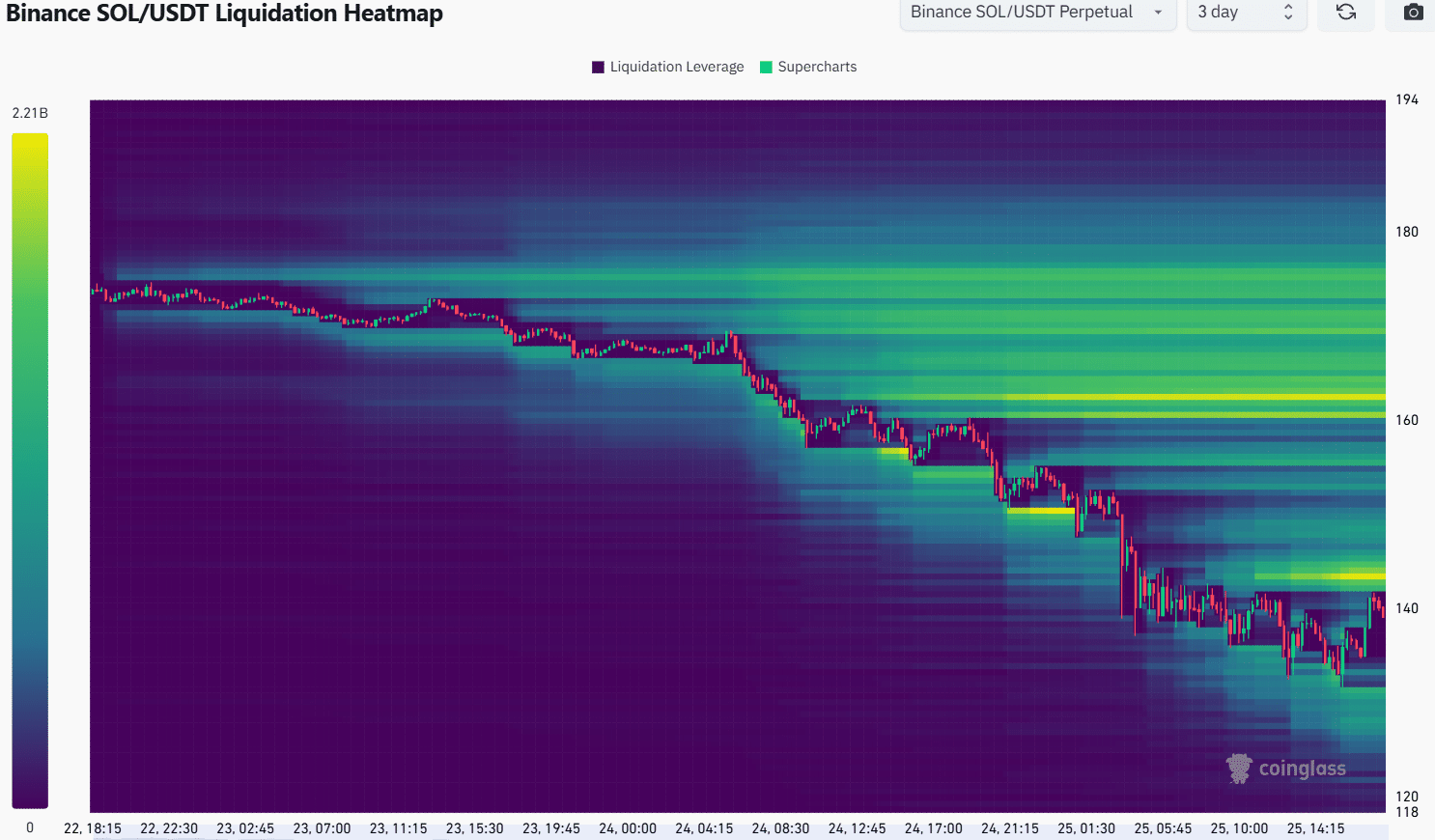Toggle the Liquidation Leverage legend series
This screenshot has height=840, width=1435.
pos(668,67)
